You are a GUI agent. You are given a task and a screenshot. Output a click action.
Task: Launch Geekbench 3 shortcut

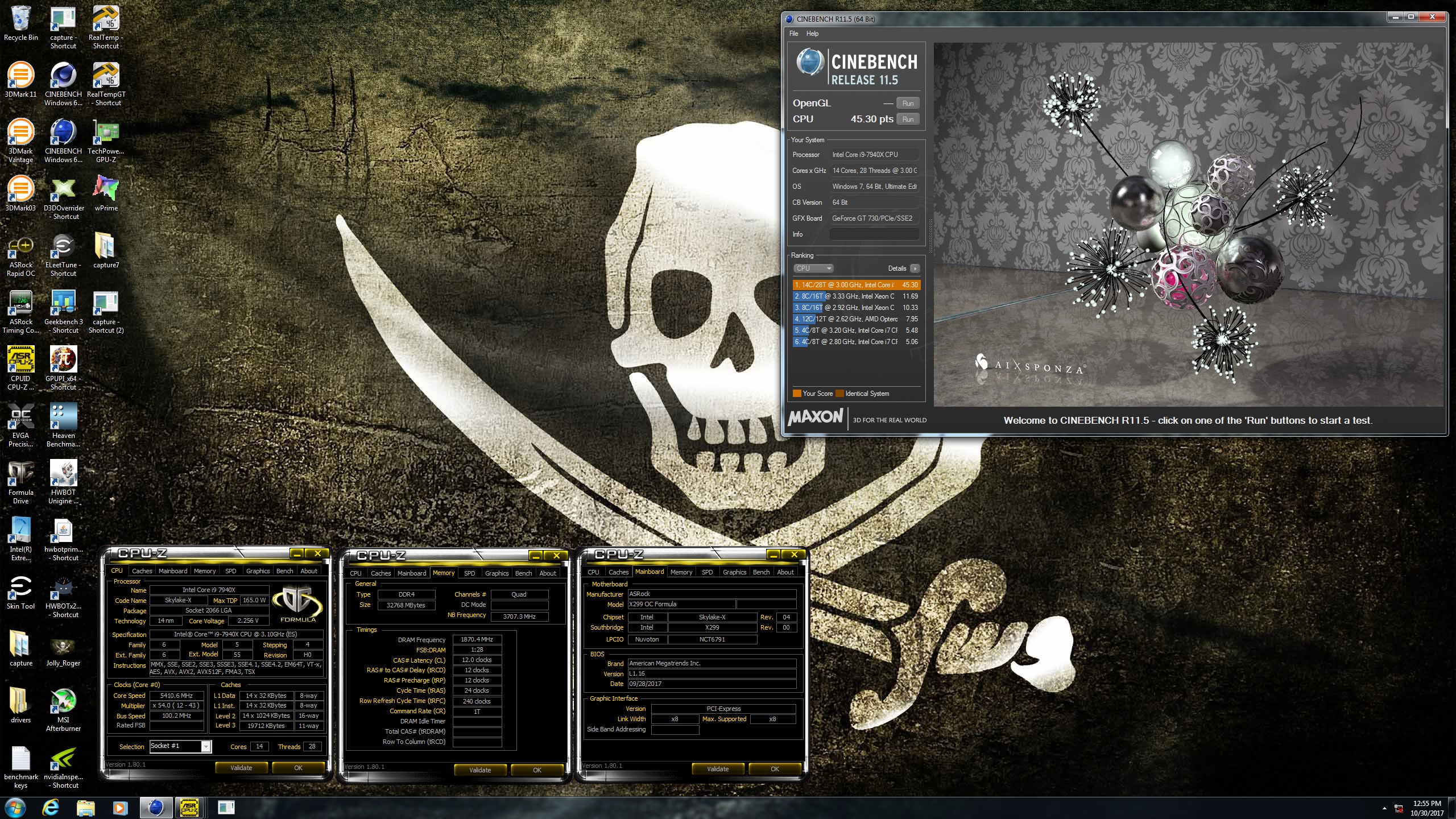point(64,312)
